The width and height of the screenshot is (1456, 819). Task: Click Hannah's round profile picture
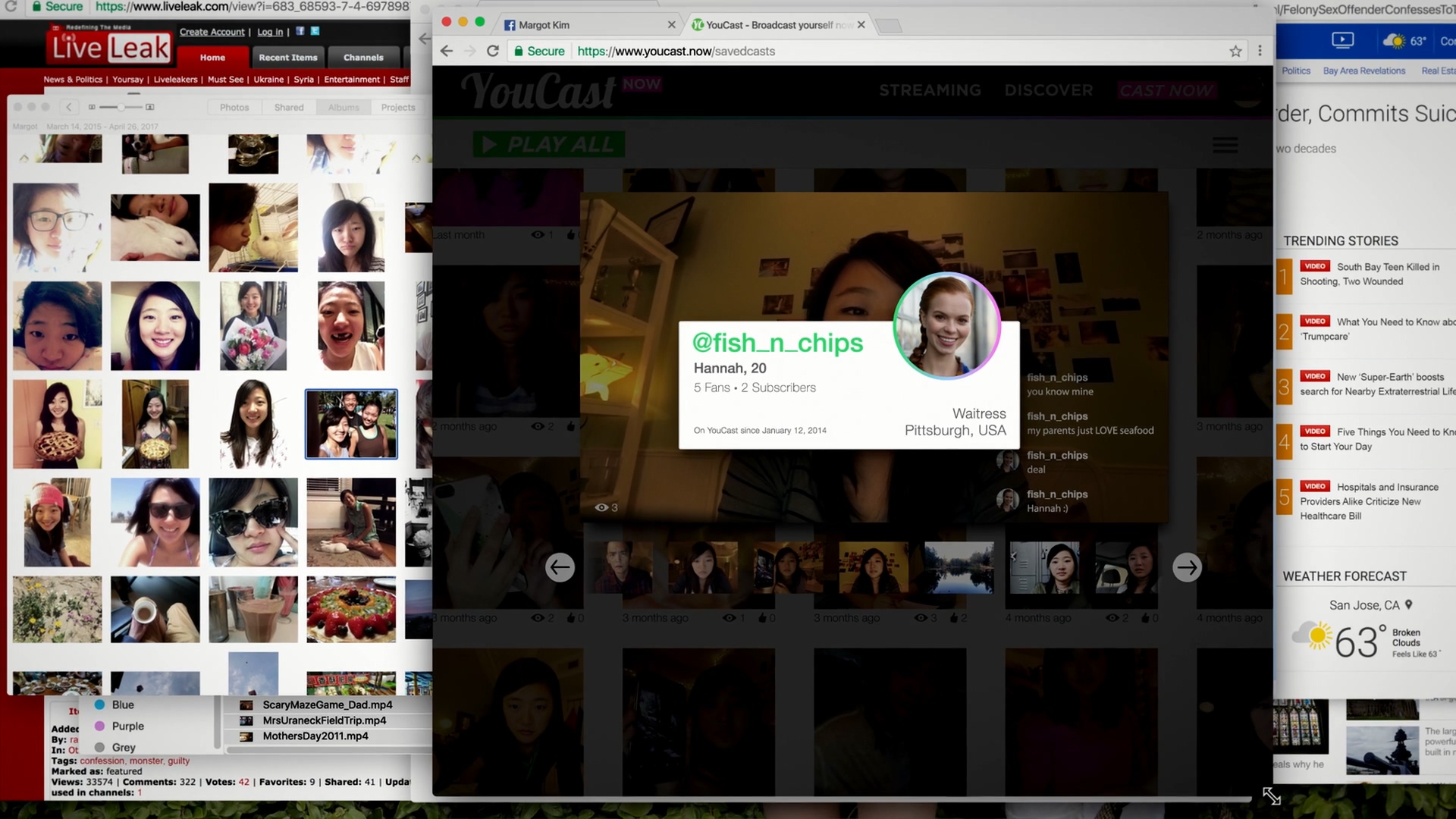coord(946,326)
